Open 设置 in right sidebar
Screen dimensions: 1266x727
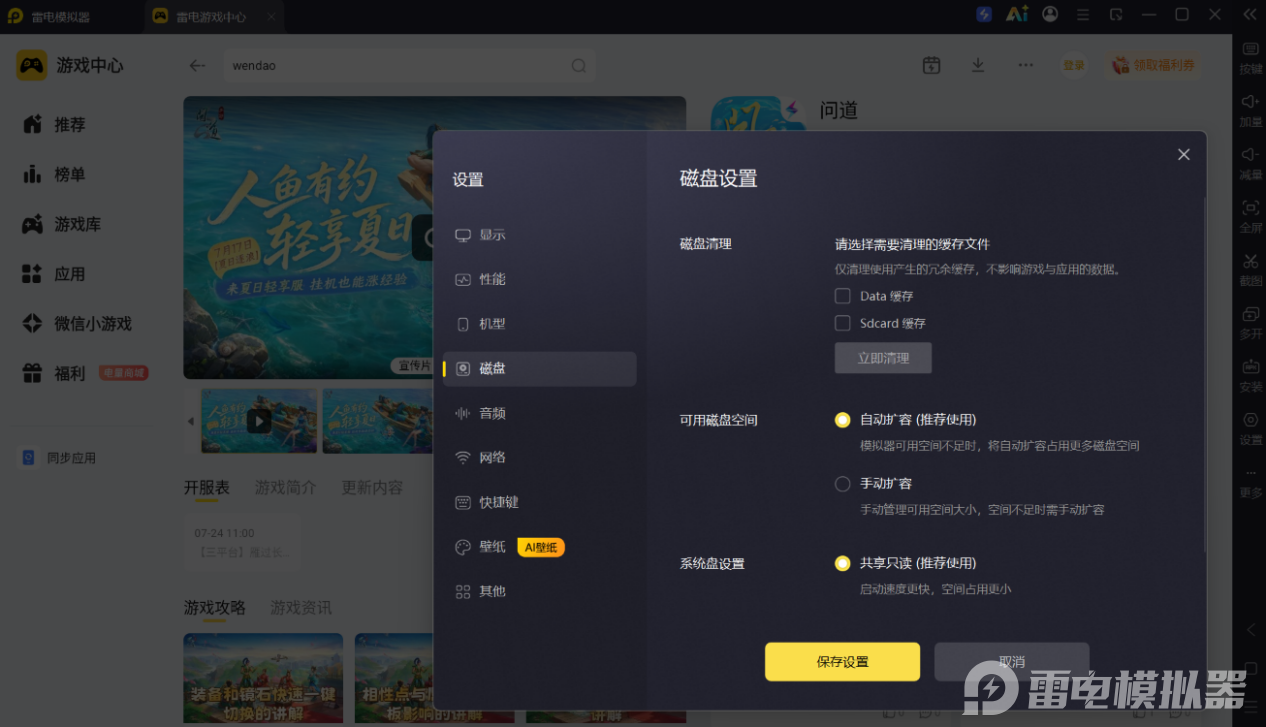pos(1251,428)
